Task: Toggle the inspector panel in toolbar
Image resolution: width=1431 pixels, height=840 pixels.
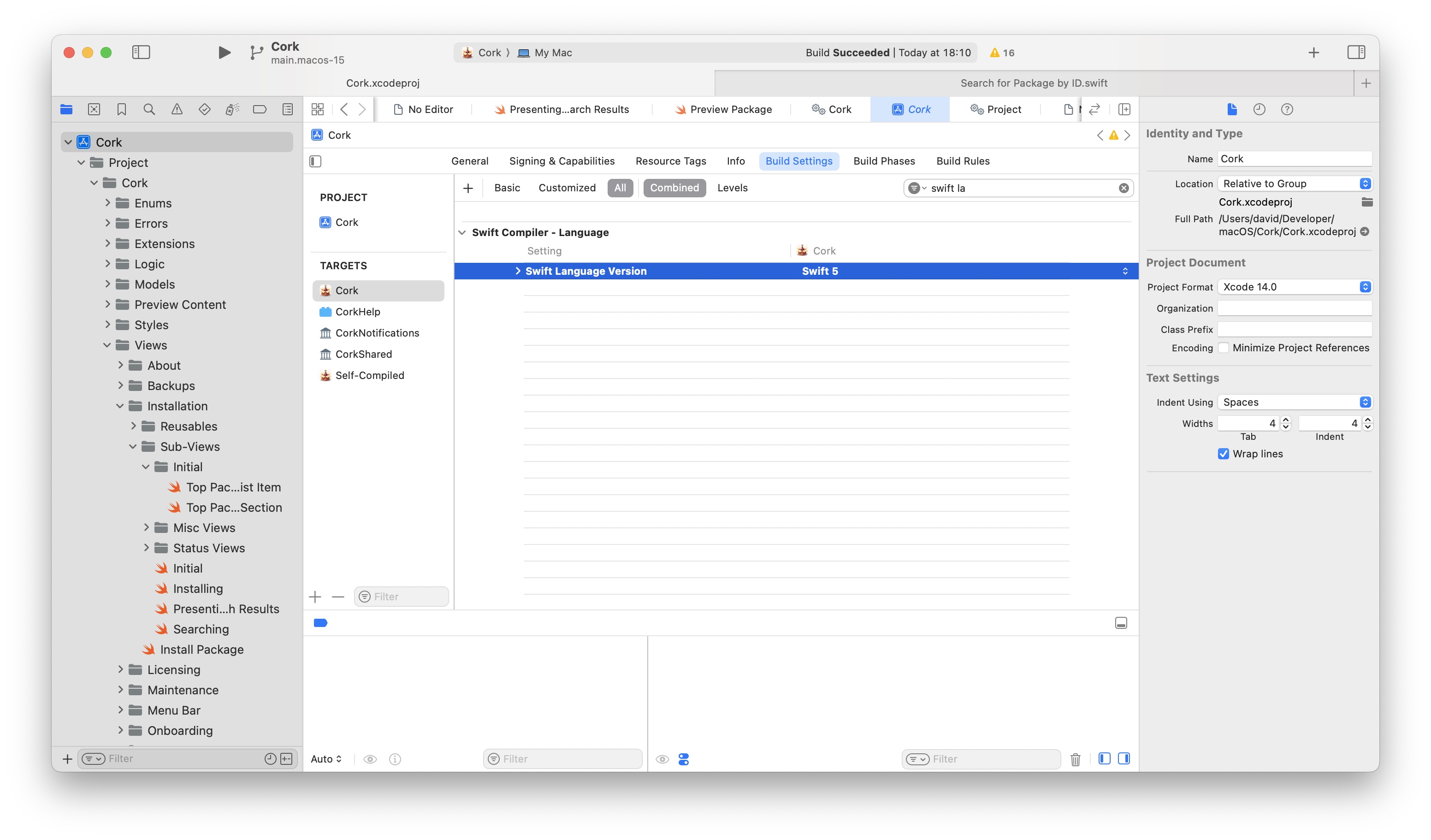Action: pyautogui.click(x=1356, y=52)
